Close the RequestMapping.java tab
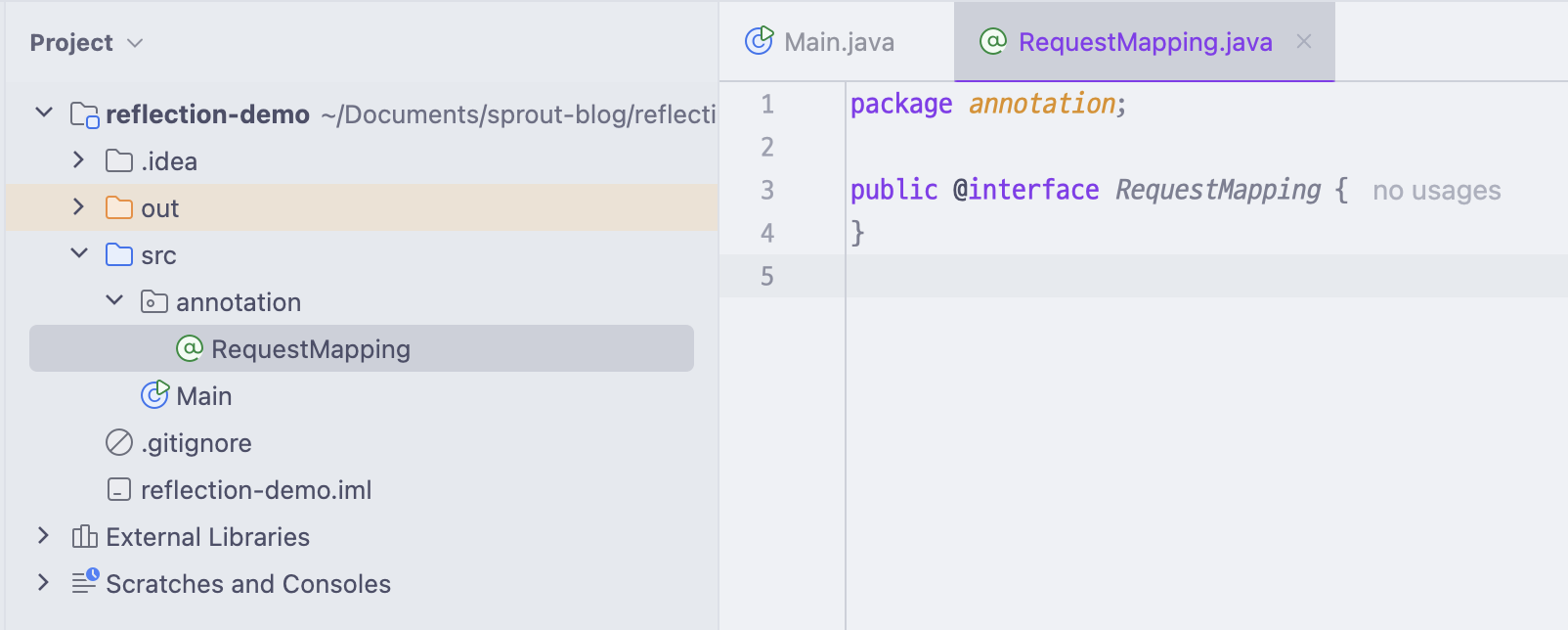Screen dimensions: 1568x630 coord(1304,41)
